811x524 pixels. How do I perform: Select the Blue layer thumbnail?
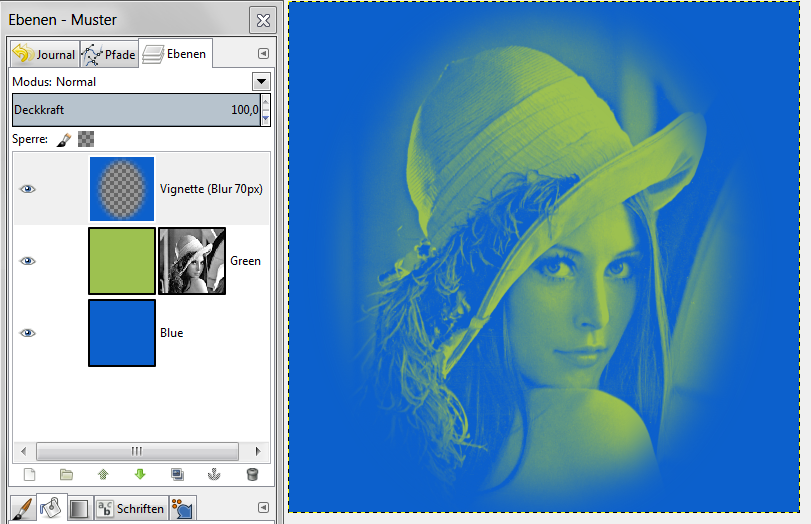tap(122, 333)
